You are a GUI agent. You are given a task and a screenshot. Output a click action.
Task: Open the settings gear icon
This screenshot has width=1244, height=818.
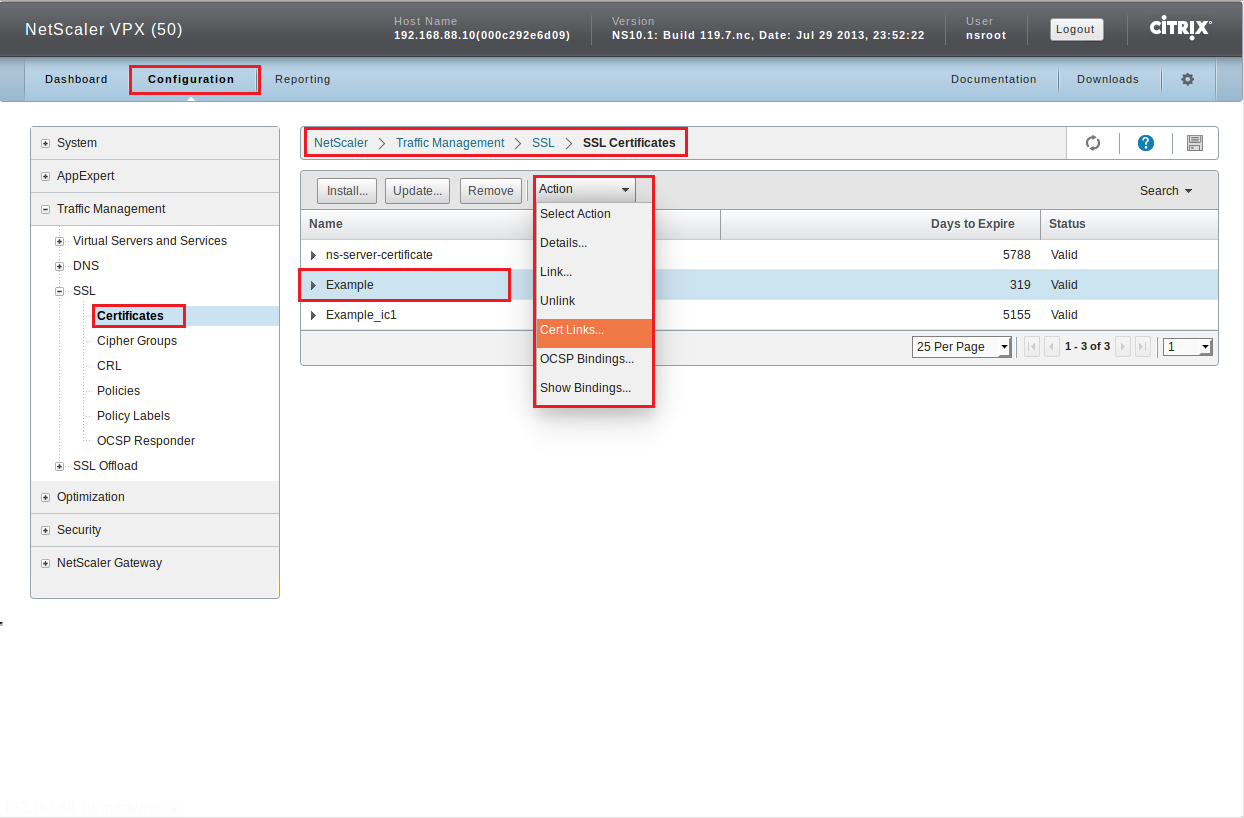[1188, 79]
